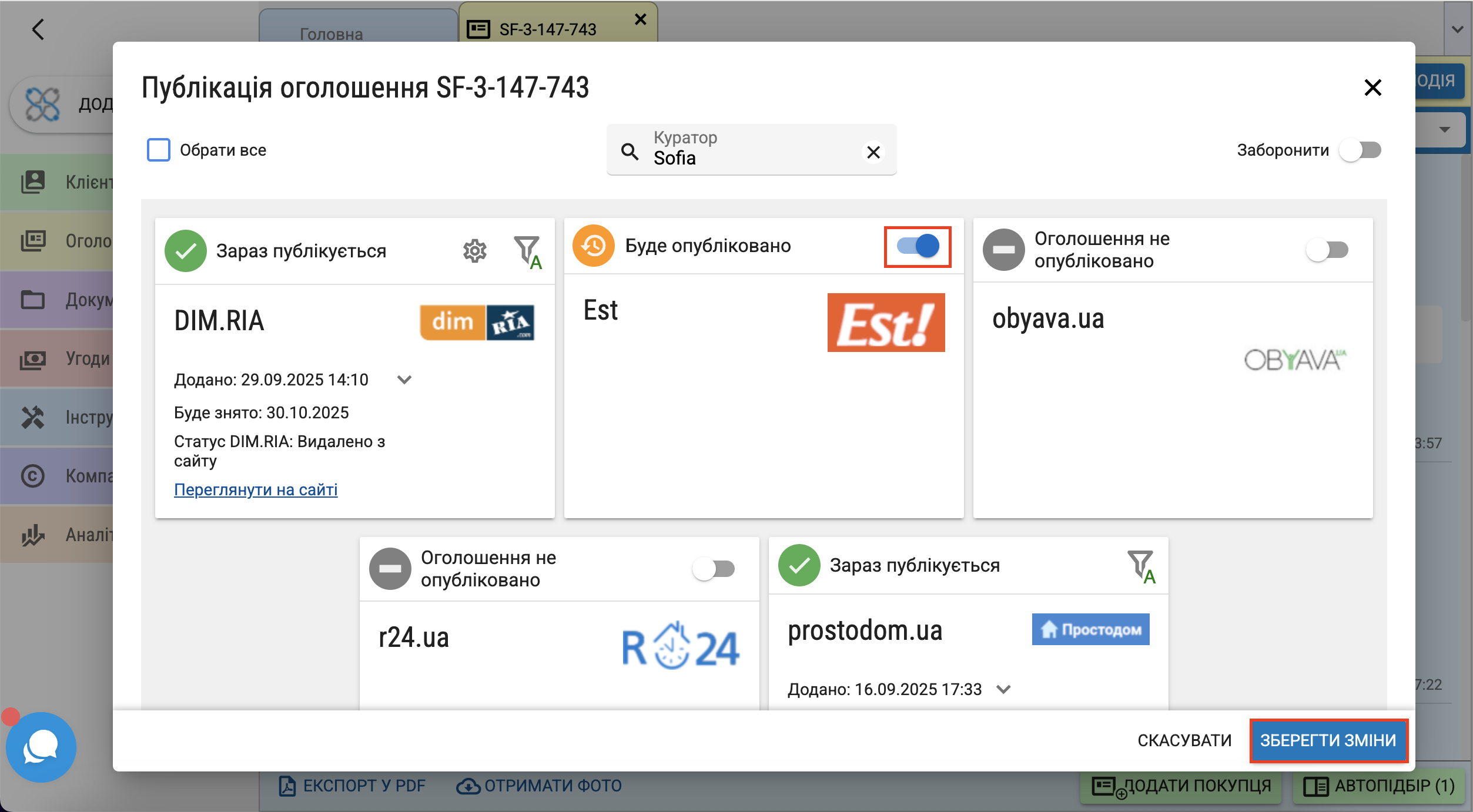Enable r24.ua publication toggle
The width and height of the screenshot is (1473, 812).
coord(714,569)
